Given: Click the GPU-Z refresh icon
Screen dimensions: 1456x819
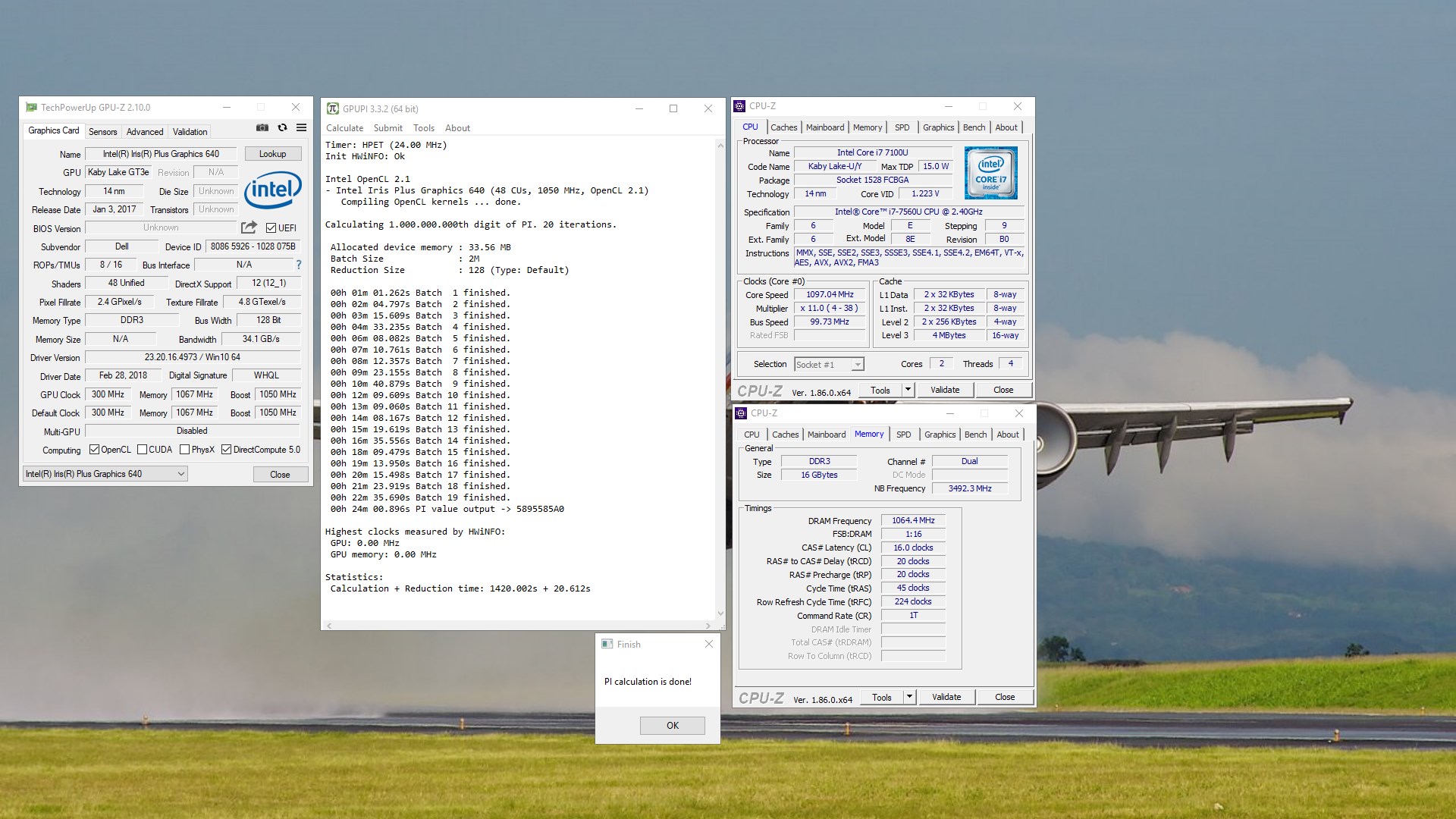Looking at the screenshot, I should 282,128.
